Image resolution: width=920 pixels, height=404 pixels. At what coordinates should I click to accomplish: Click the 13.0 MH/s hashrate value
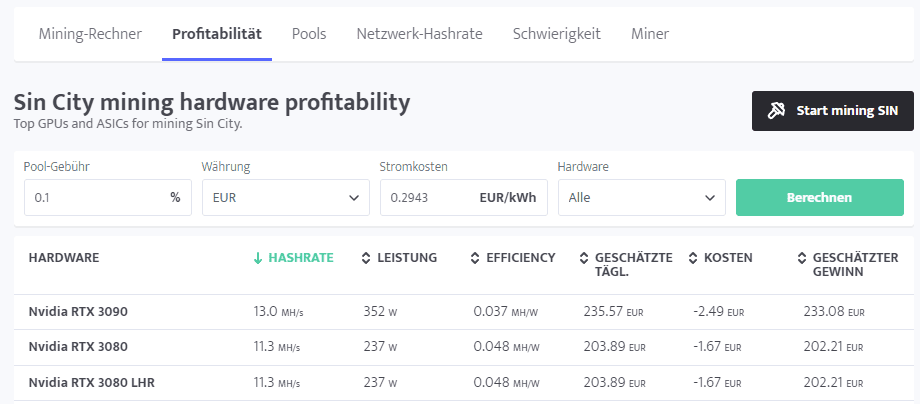[278, 312]
